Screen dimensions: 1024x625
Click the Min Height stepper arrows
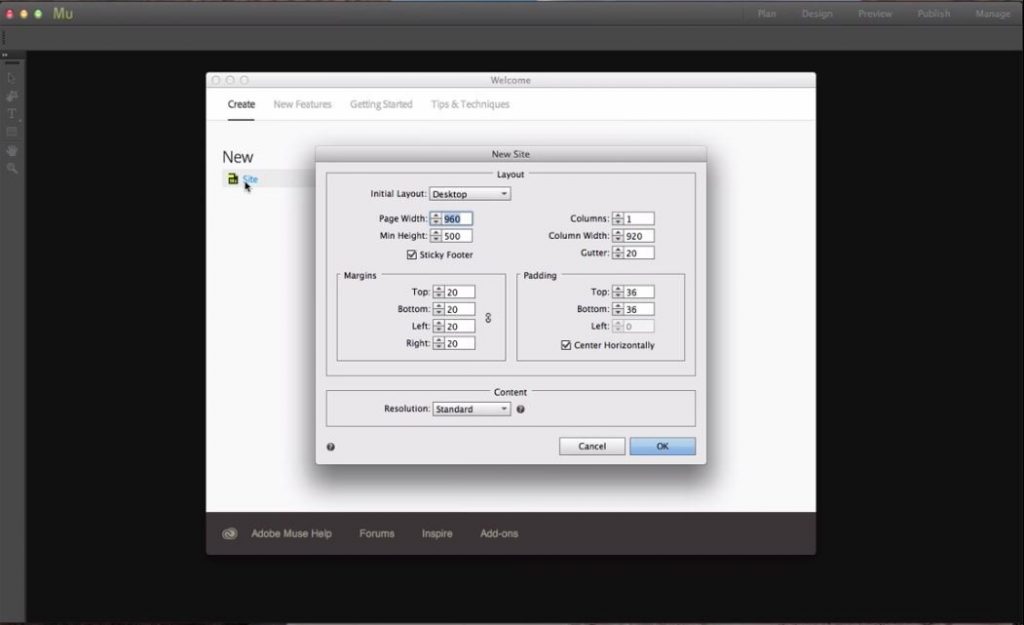[436, 236]
